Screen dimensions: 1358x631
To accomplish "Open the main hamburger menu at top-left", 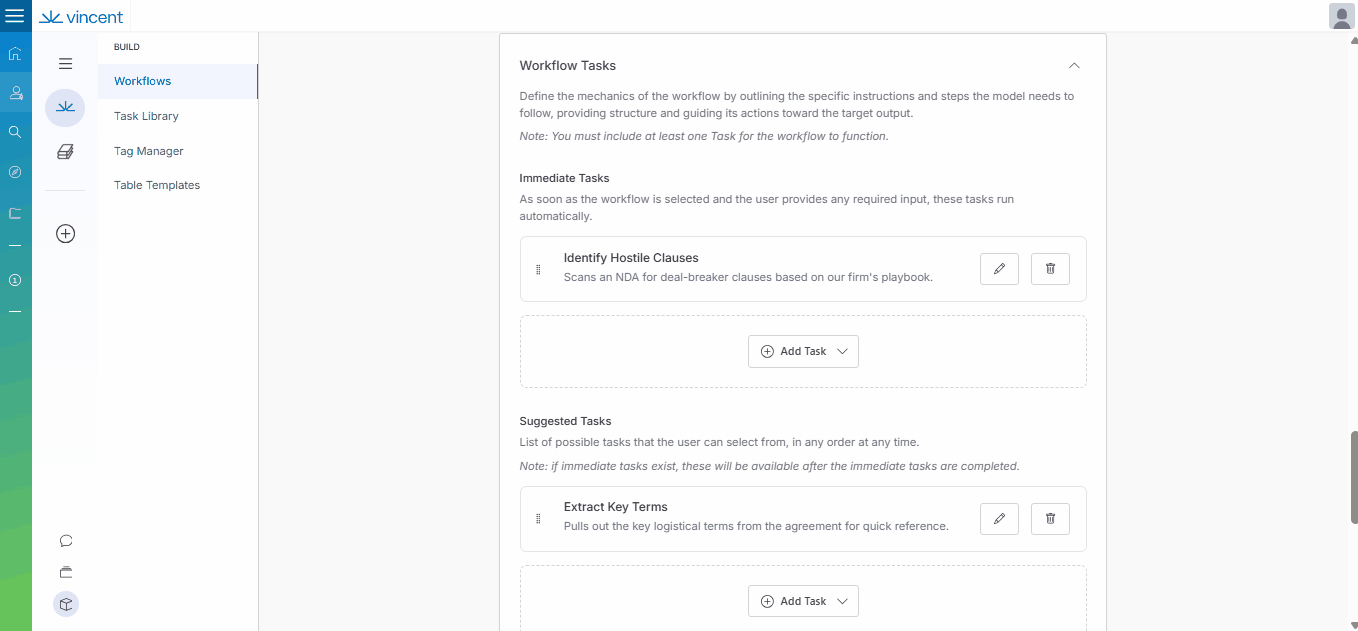I will point(15,16).
